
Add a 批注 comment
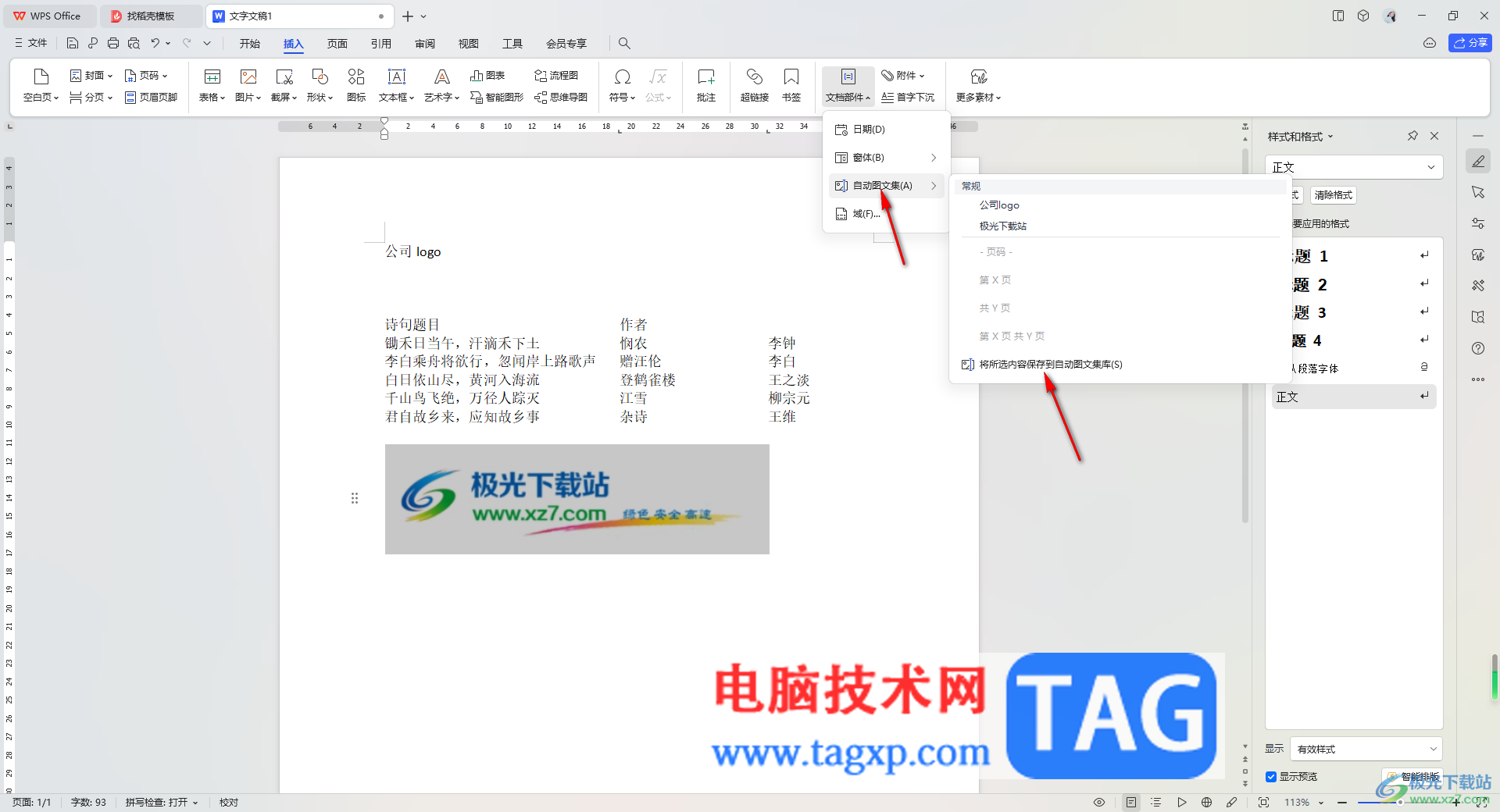pos(706,85)
